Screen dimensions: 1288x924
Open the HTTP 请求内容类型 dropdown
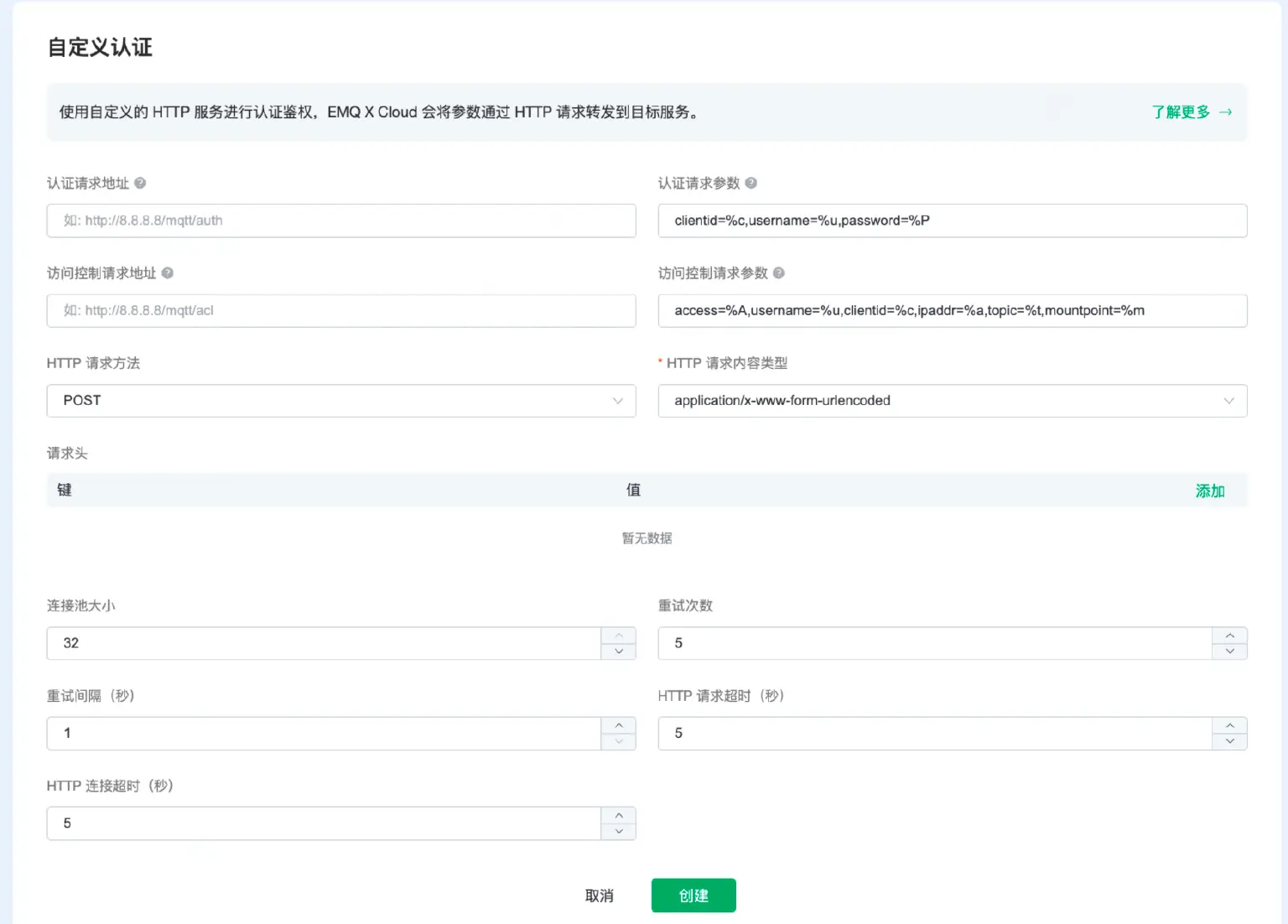point(952,401)
